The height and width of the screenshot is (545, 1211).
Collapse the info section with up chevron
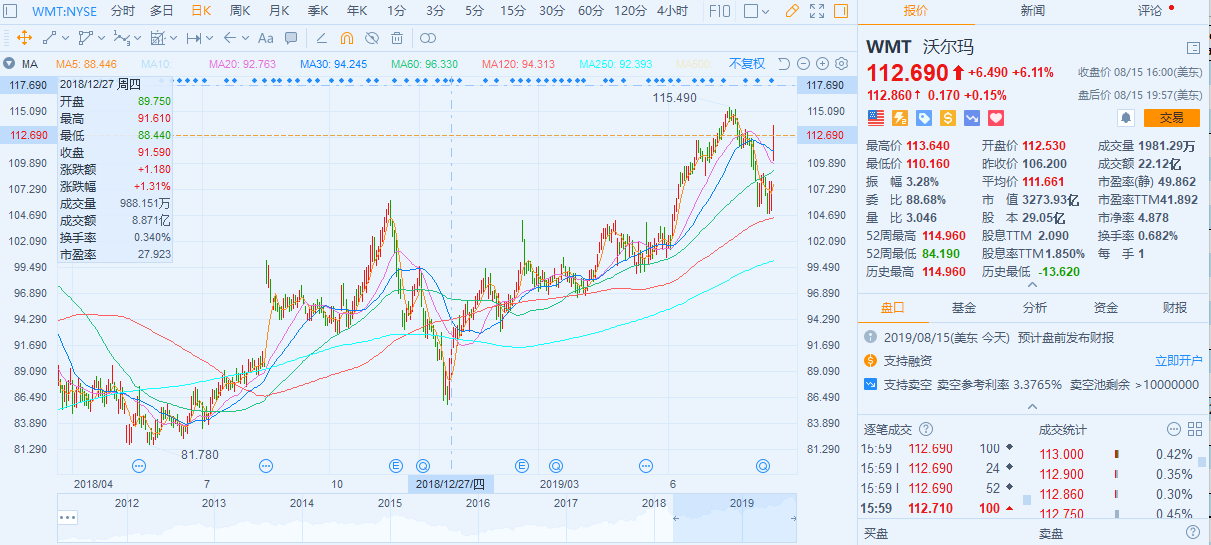1033,407
